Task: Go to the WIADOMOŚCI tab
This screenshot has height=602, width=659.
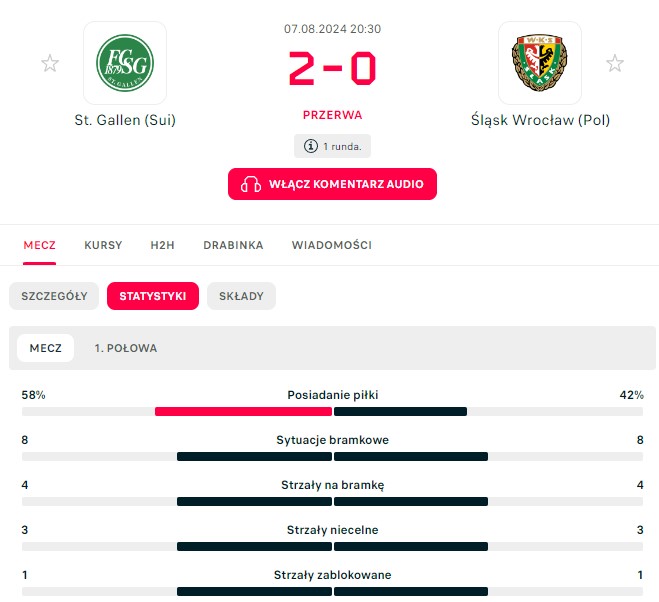Action: pos(332,245)
